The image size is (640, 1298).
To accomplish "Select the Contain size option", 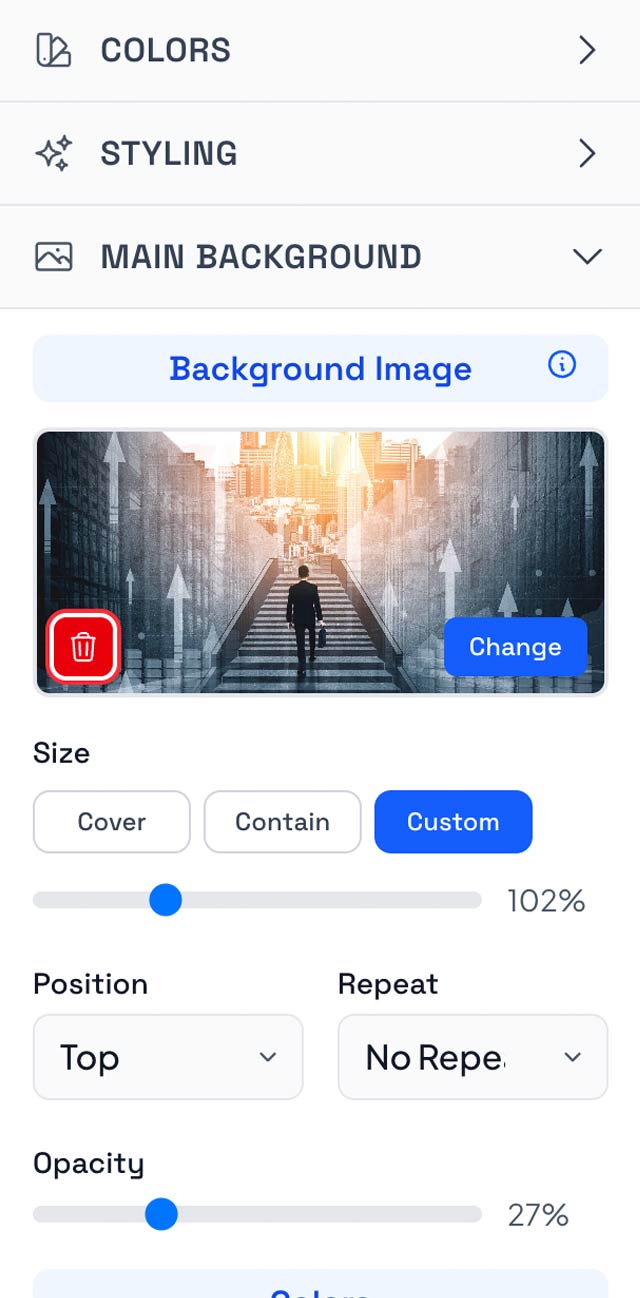I will 282,822.
